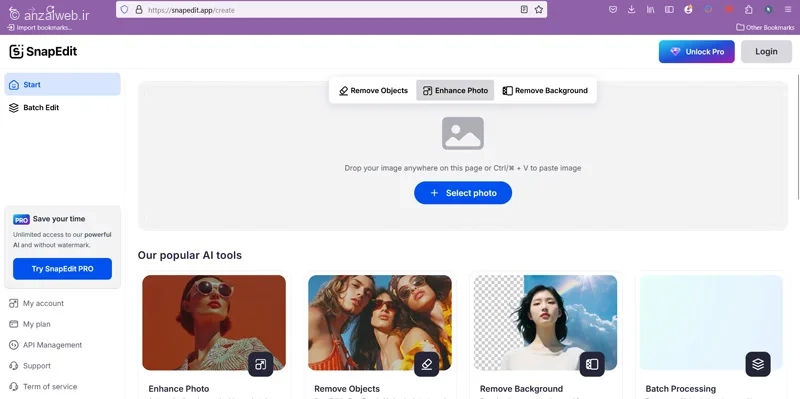The width and height of the screenshot is (800, 399).
Task: Toggle reader view icon in address bar
Action: pos(524,9)
